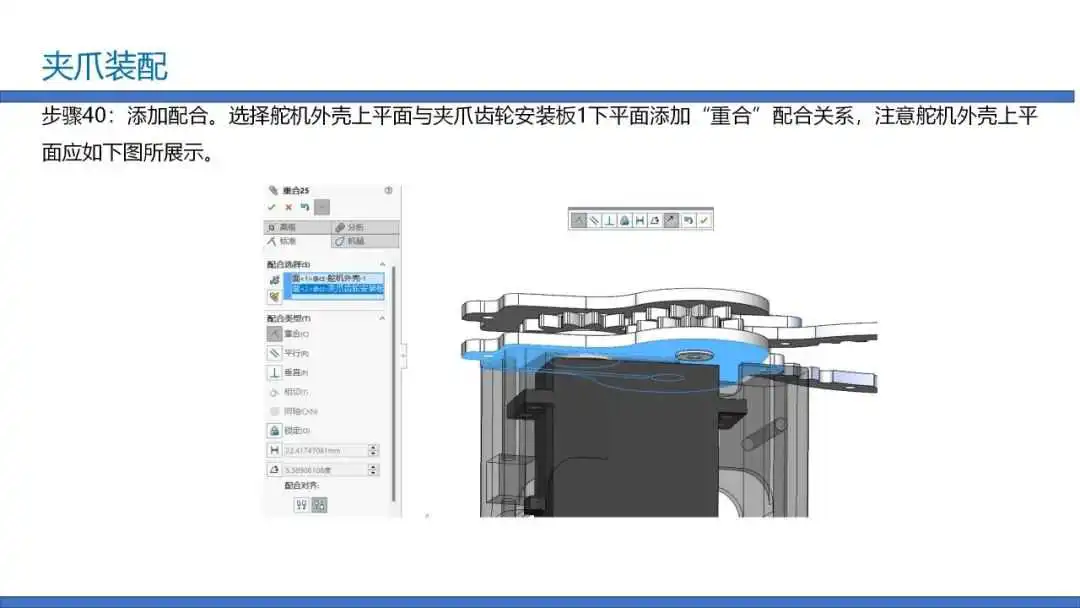Click the undo arrow in the 重合25 panel header
Image resolution: width=1080 pixels, height=608 pixels.
(304, 207)
